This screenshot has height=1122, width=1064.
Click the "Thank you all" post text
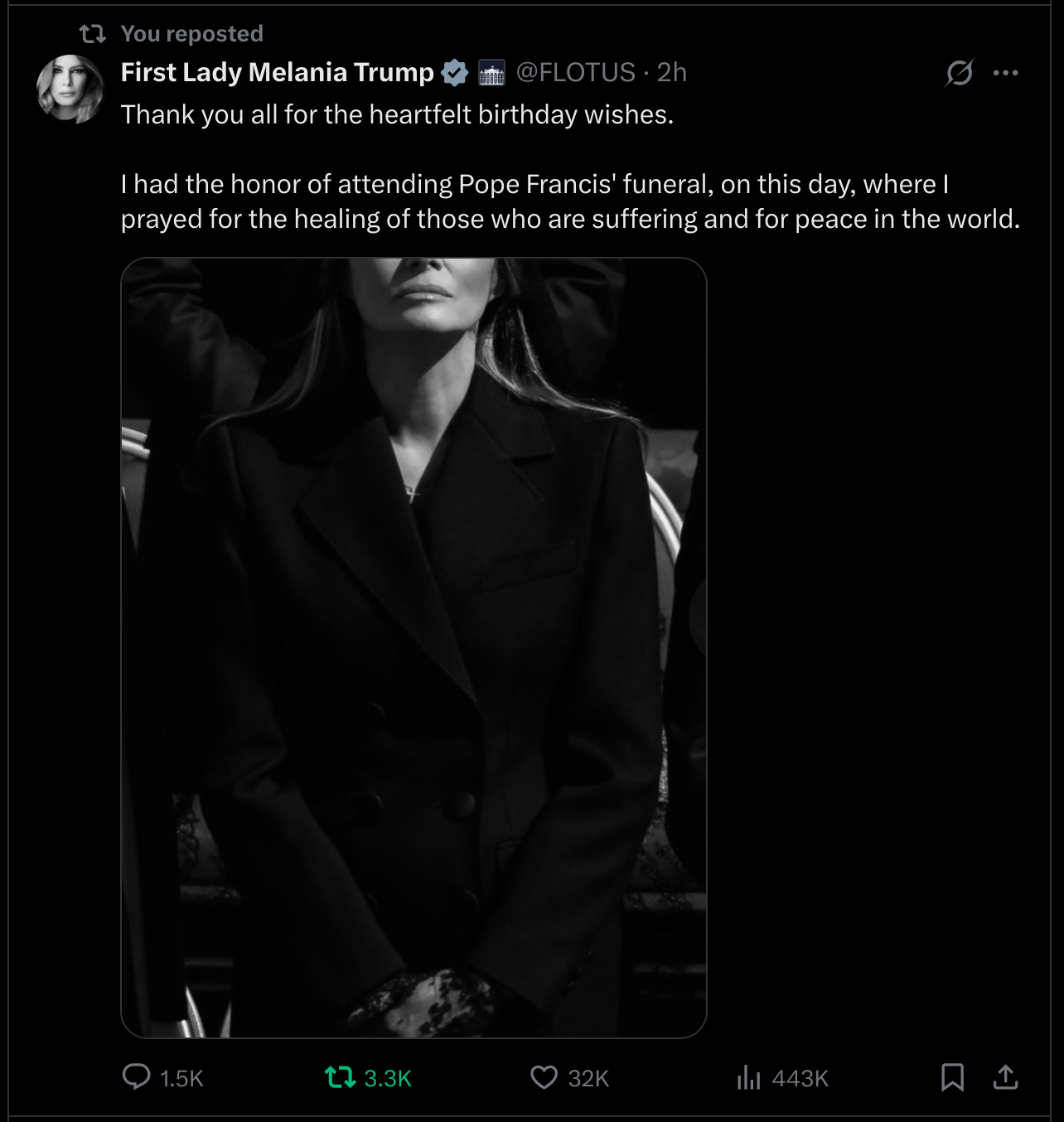[x=397, y=114]
